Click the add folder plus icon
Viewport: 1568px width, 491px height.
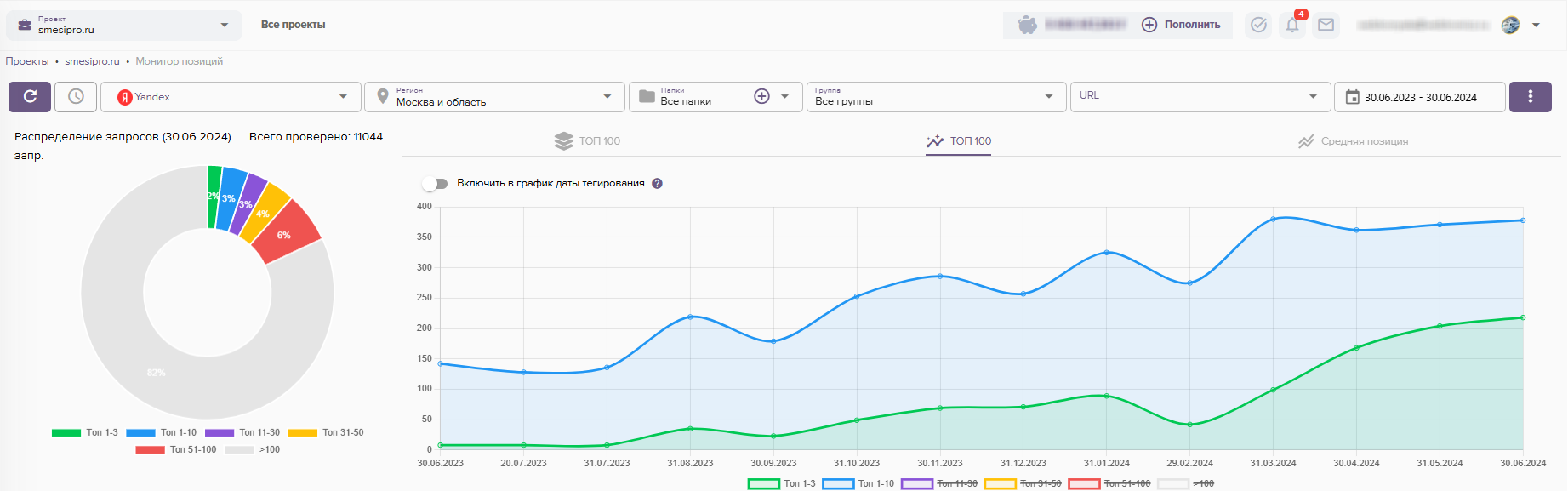tap(761, 97)
